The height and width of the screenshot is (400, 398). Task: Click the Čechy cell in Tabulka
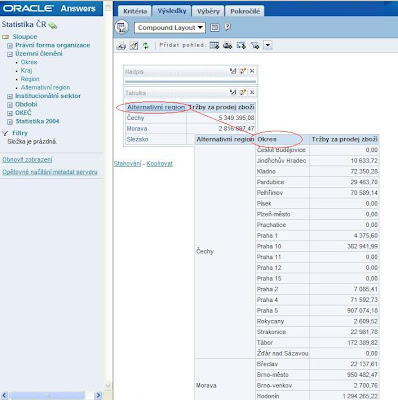tap(155, 118)
